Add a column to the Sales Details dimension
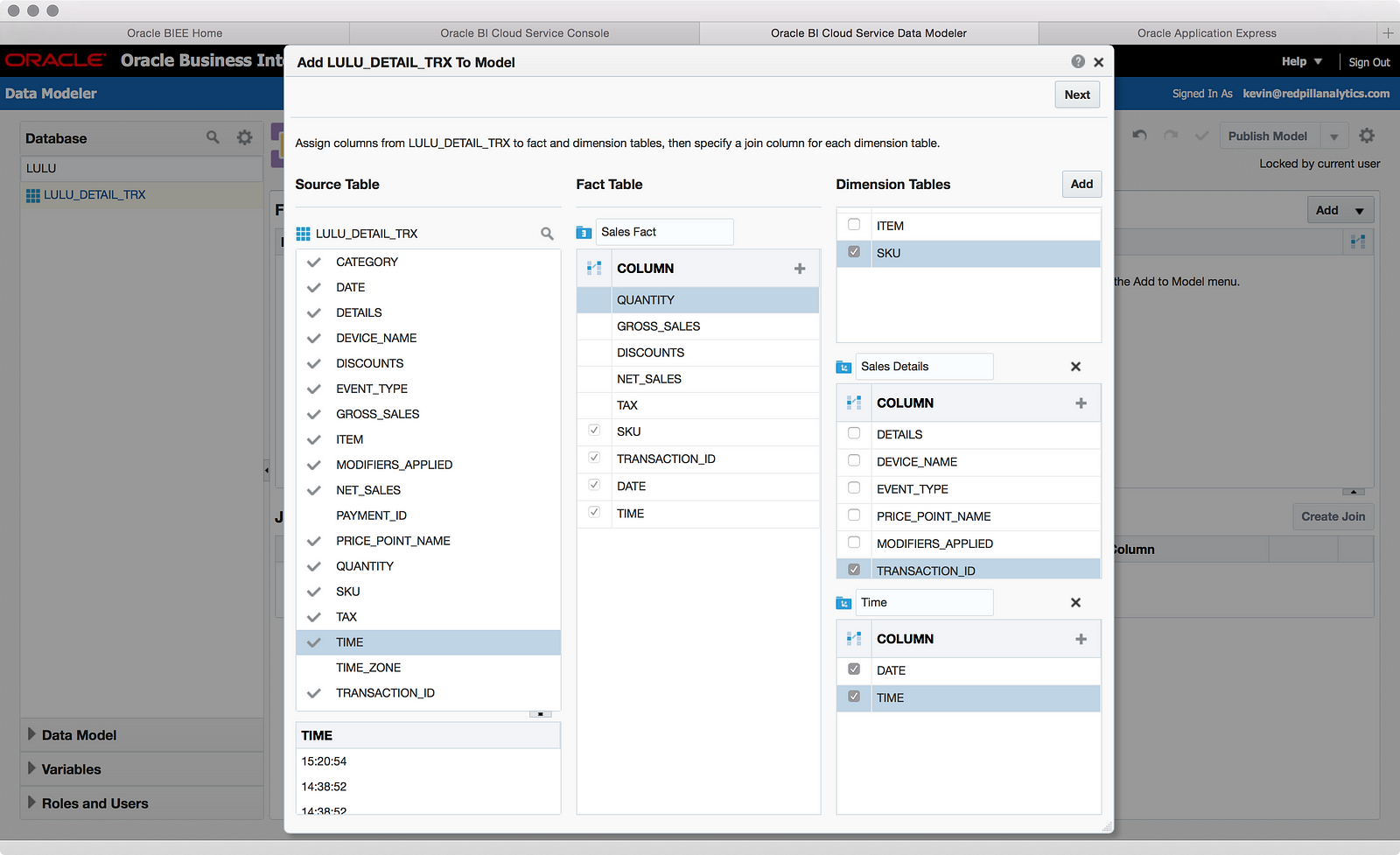Viewport: 1400px width, 855px height. [1081, 403]
